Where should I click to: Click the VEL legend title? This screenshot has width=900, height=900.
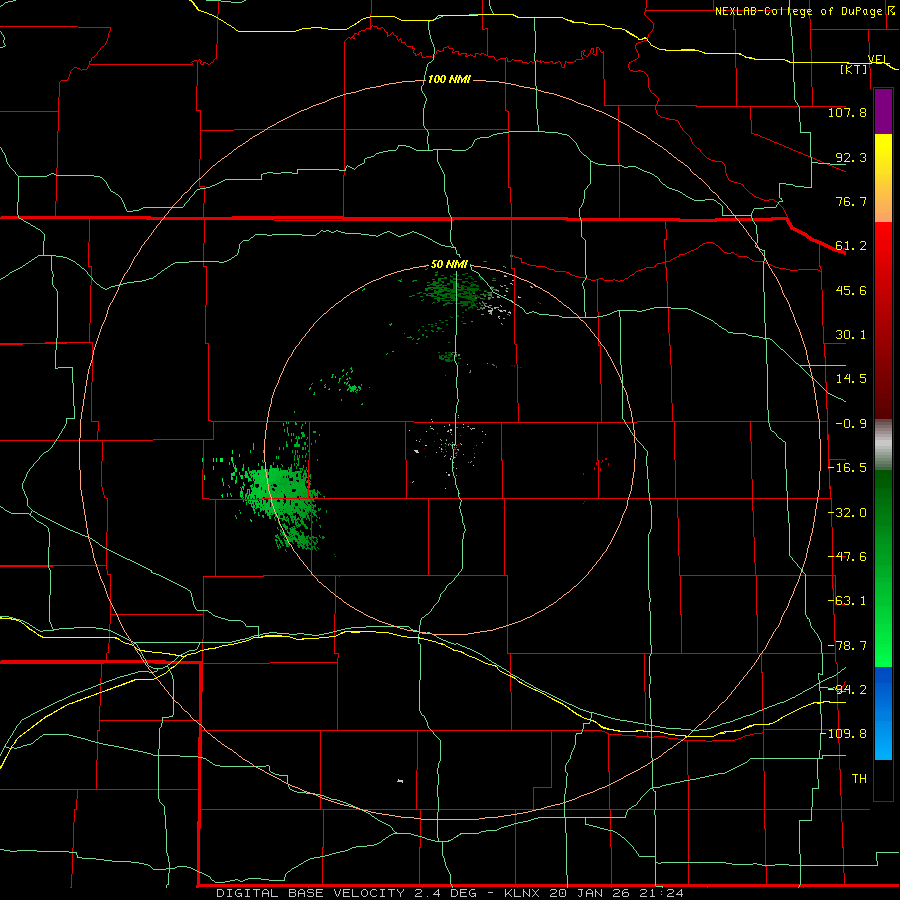(878, 59)
